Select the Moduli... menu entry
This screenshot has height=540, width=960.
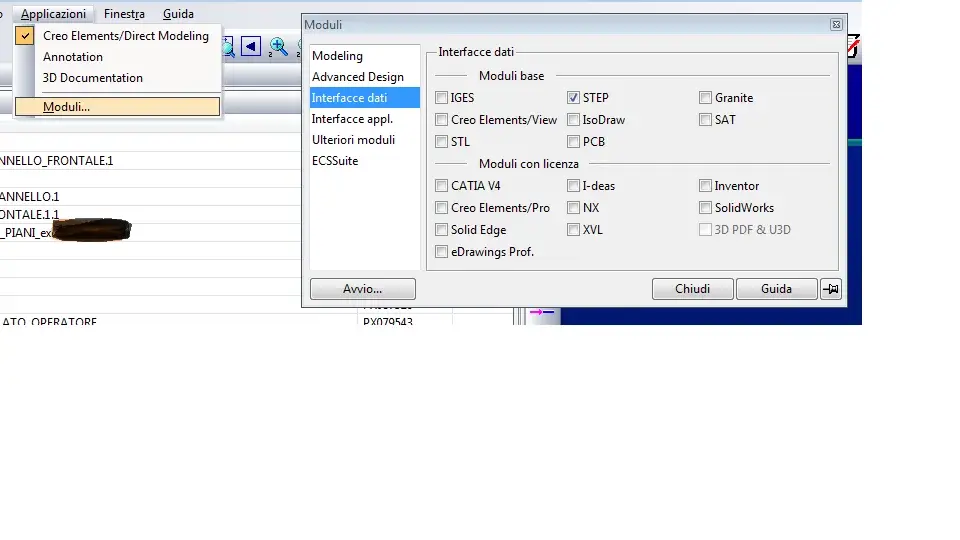click(x=118, y=107)
